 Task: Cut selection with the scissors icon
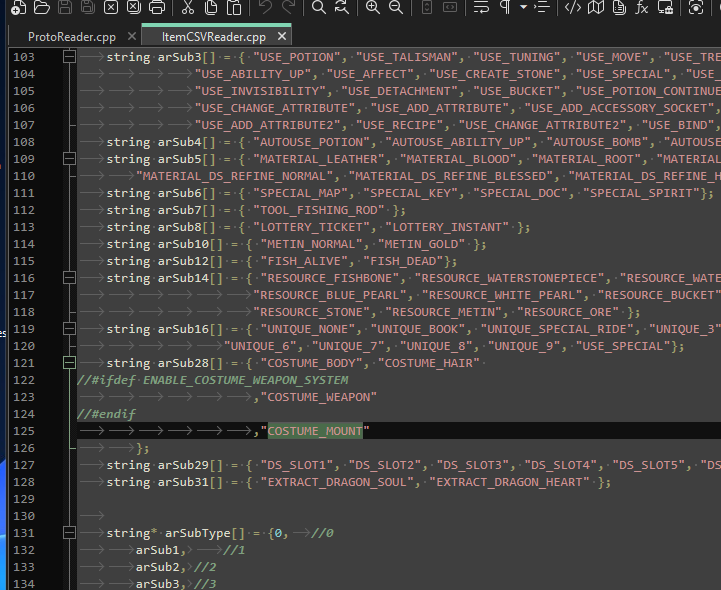(188, 7)
